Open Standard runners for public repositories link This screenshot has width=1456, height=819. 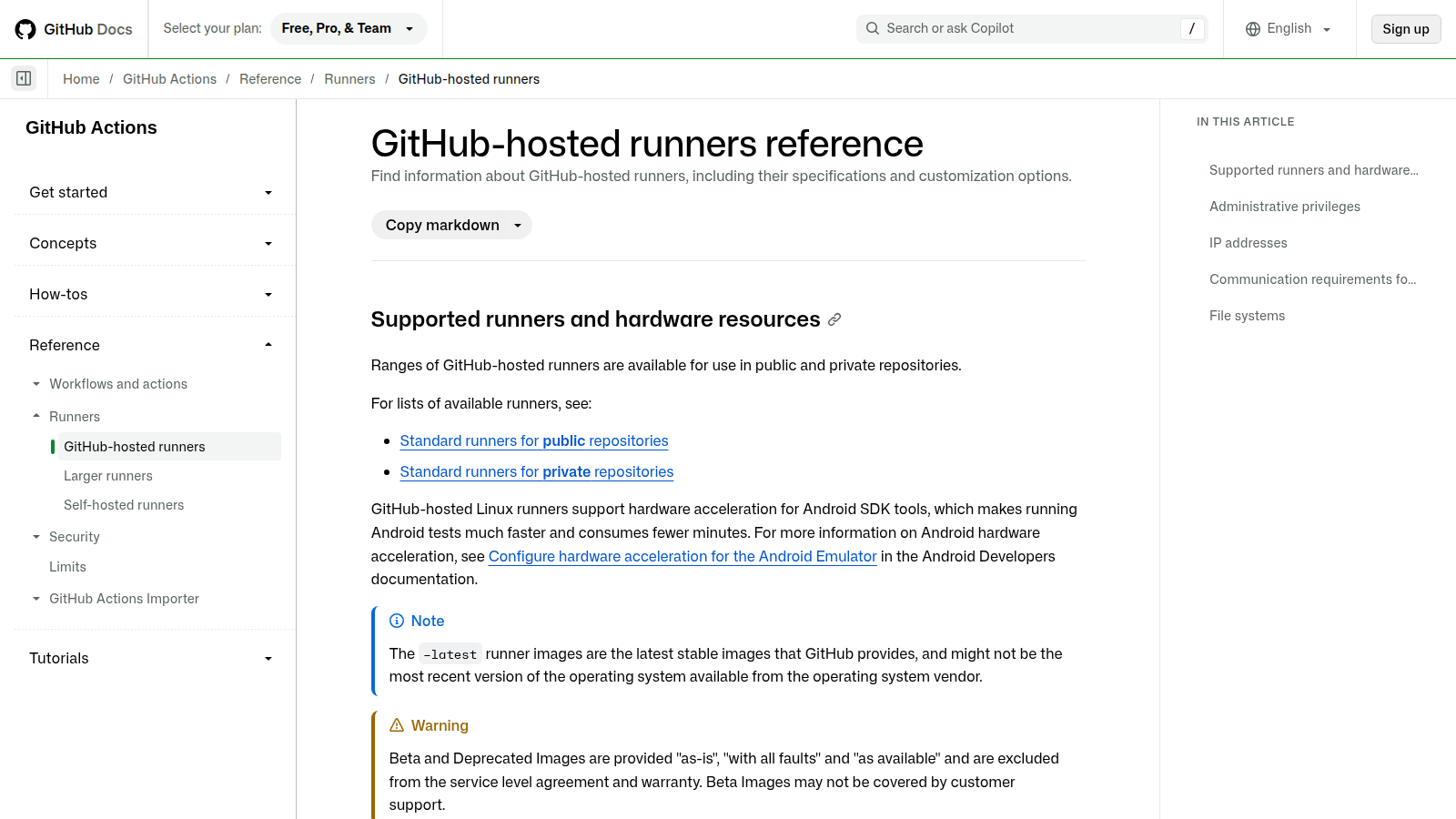click(534, 440)
